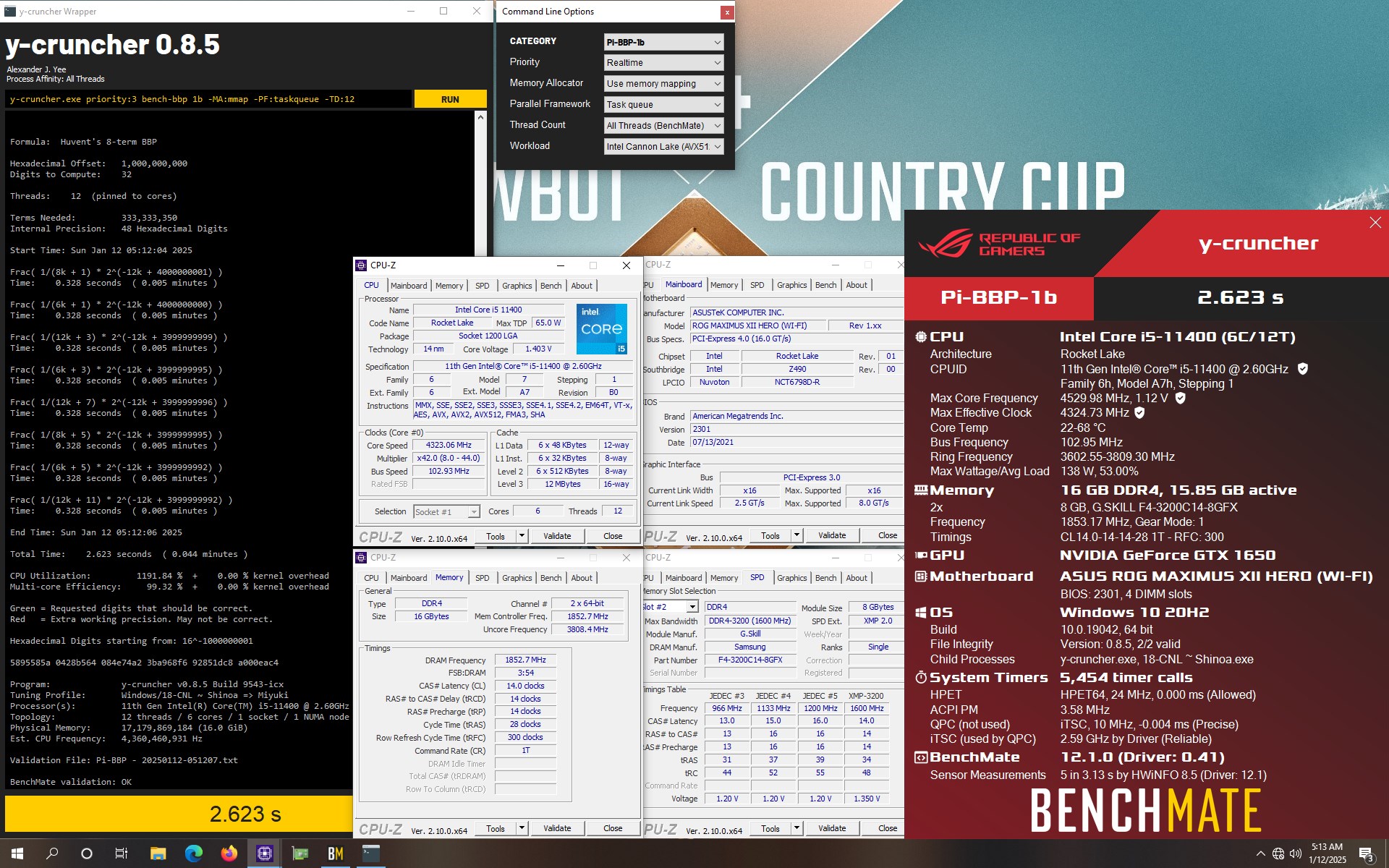Screen dimensions: 1389x868
Task: Click the BenchMate section icon
Action: (x=921, y=757)
